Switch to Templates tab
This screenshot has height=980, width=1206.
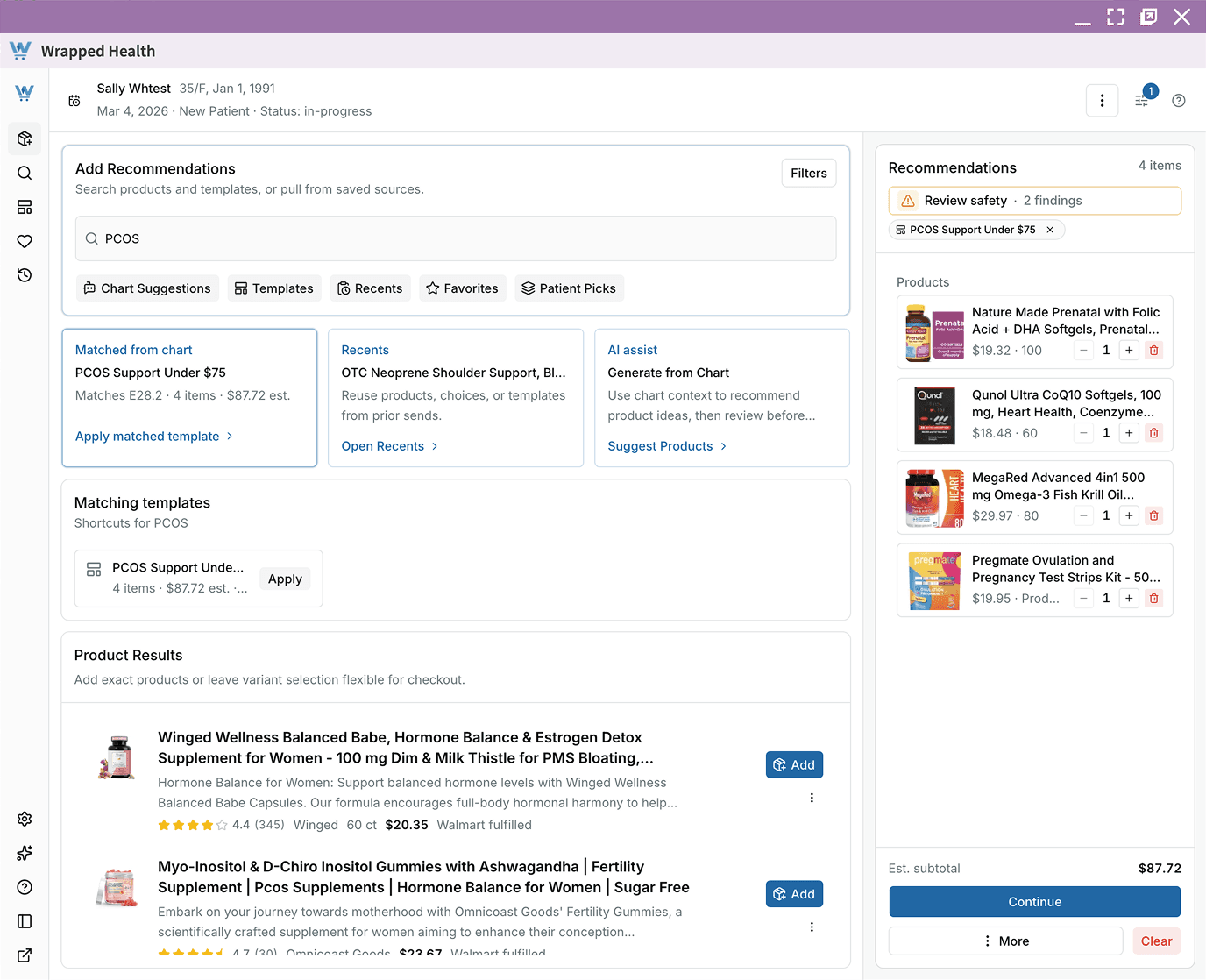(x=274, y=288)
